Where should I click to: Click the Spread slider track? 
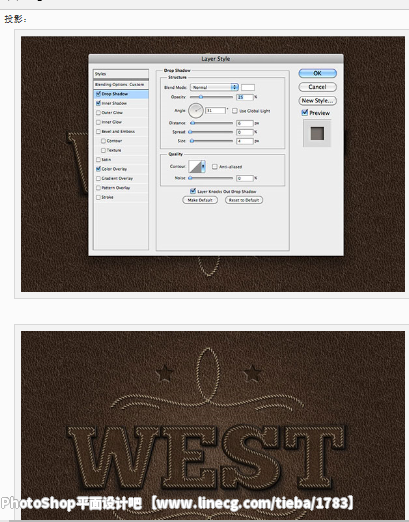click(211, 132)
